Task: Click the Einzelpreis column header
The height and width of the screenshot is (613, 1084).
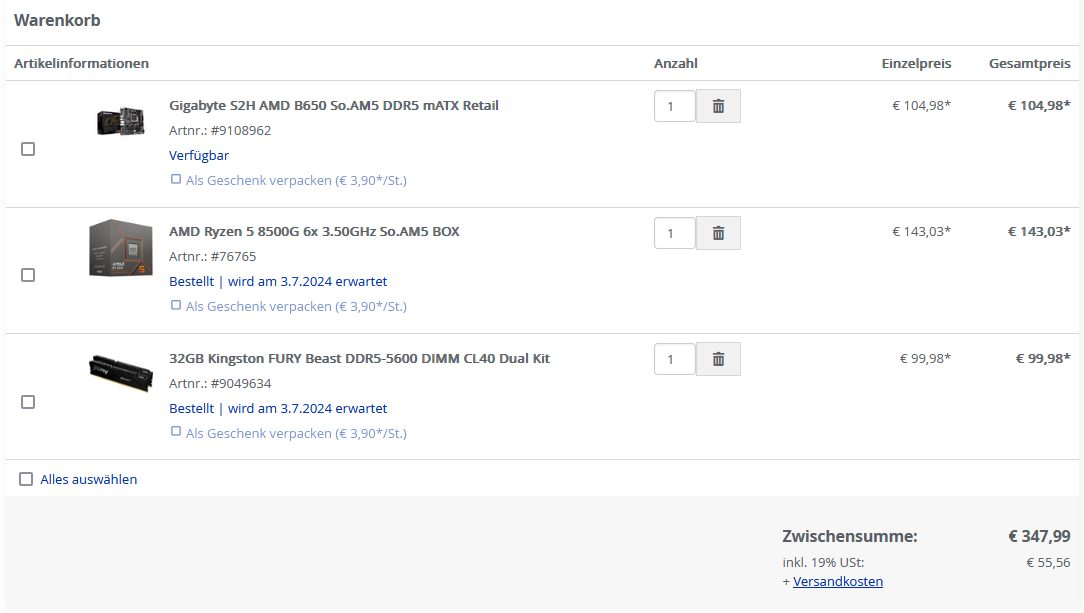Action: coord(916,64)
